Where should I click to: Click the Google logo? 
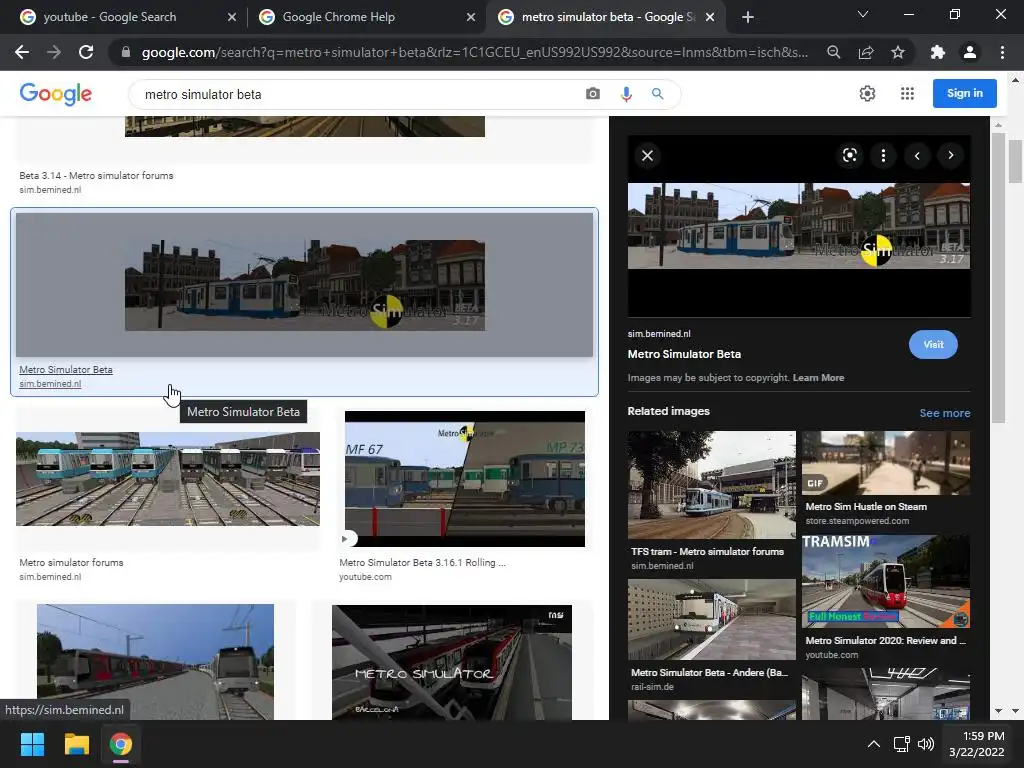(x=56, y=94)
